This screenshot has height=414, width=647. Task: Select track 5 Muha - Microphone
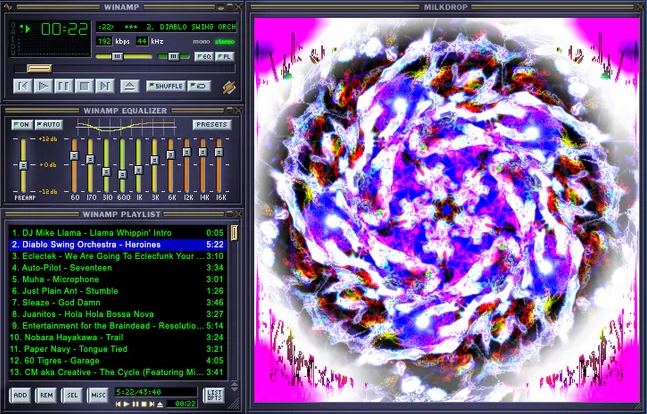[118, 279]
